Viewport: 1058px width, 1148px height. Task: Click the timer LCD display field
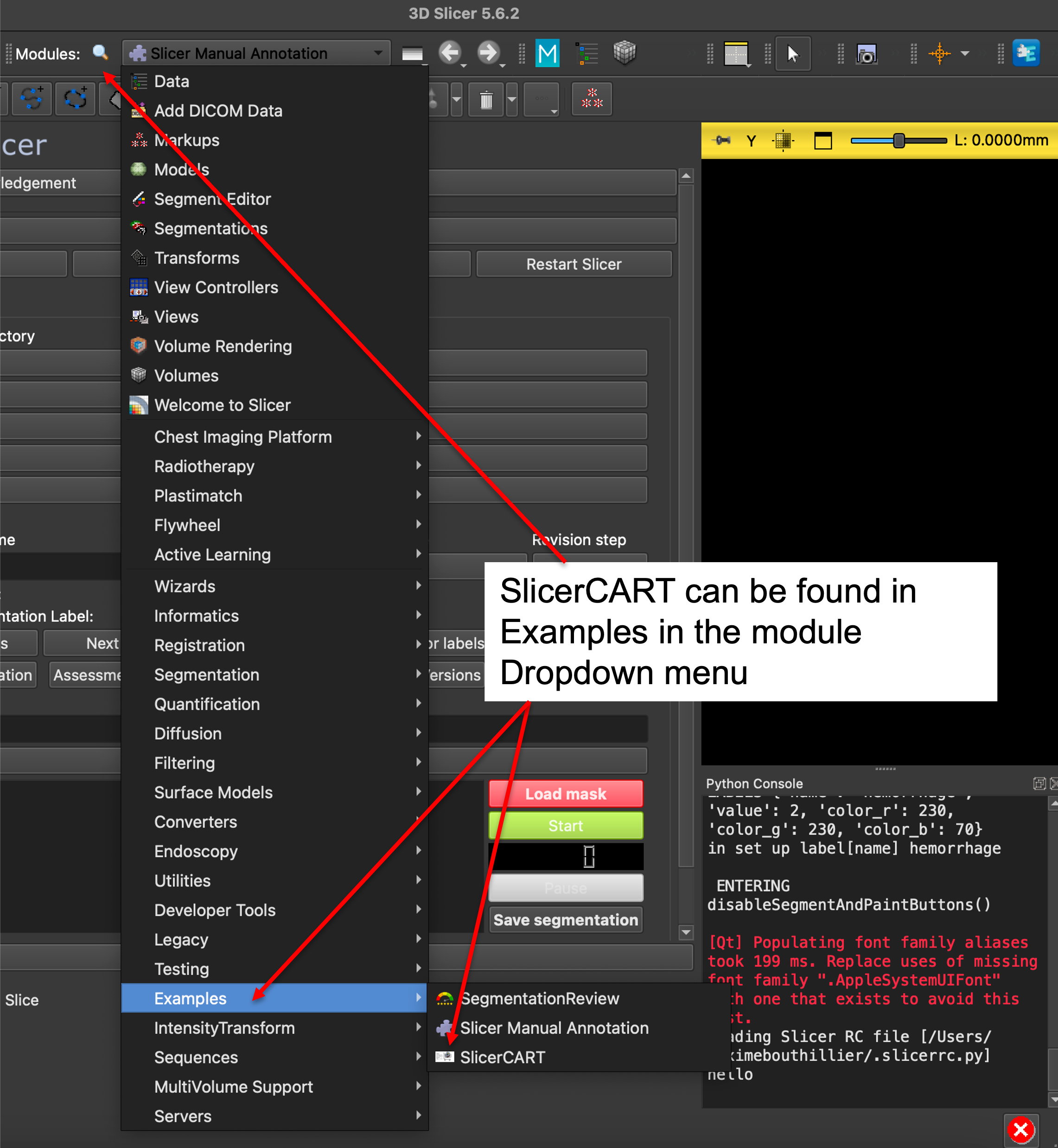566,857
